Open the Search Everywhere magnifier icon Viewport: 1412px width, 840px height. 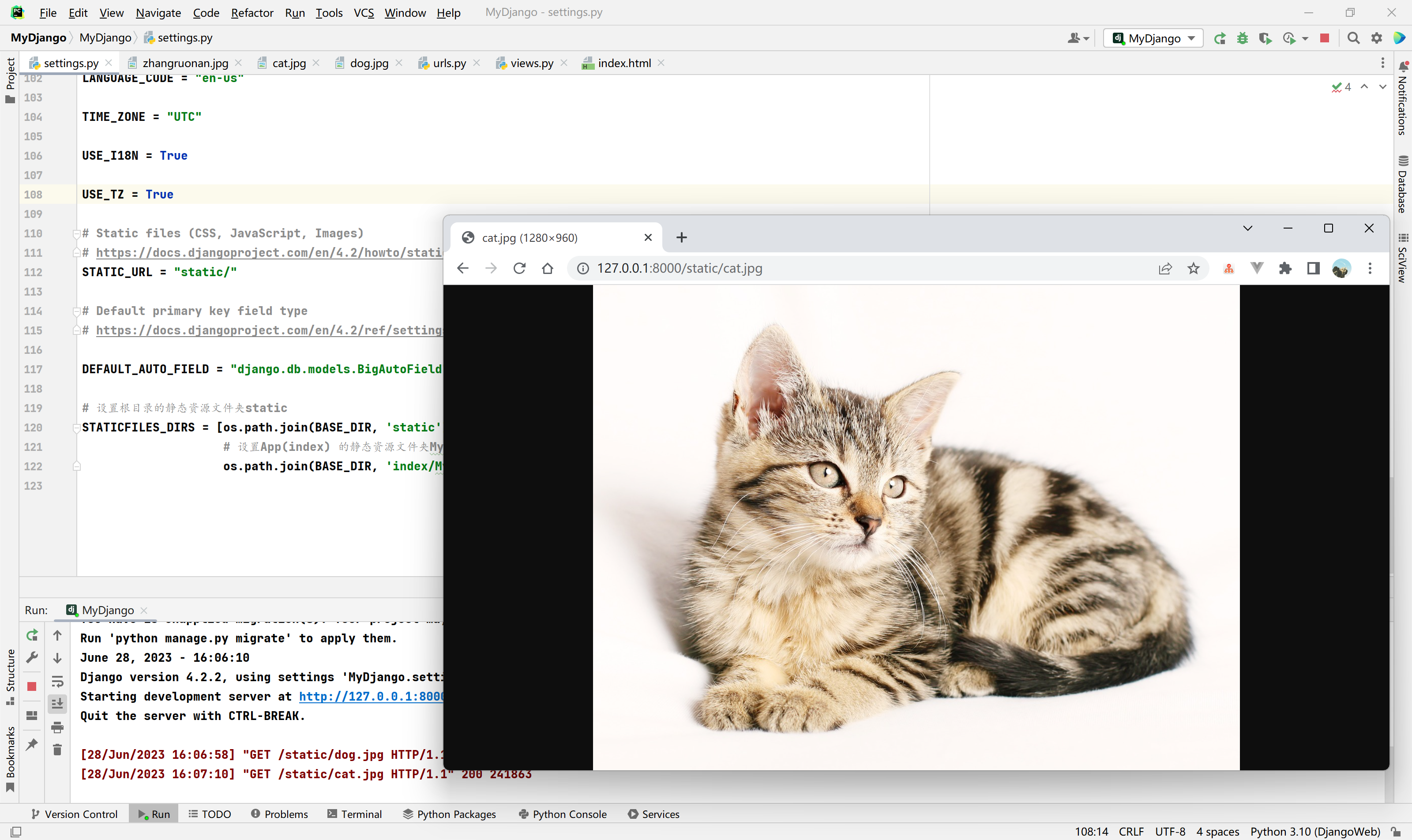1353,38
